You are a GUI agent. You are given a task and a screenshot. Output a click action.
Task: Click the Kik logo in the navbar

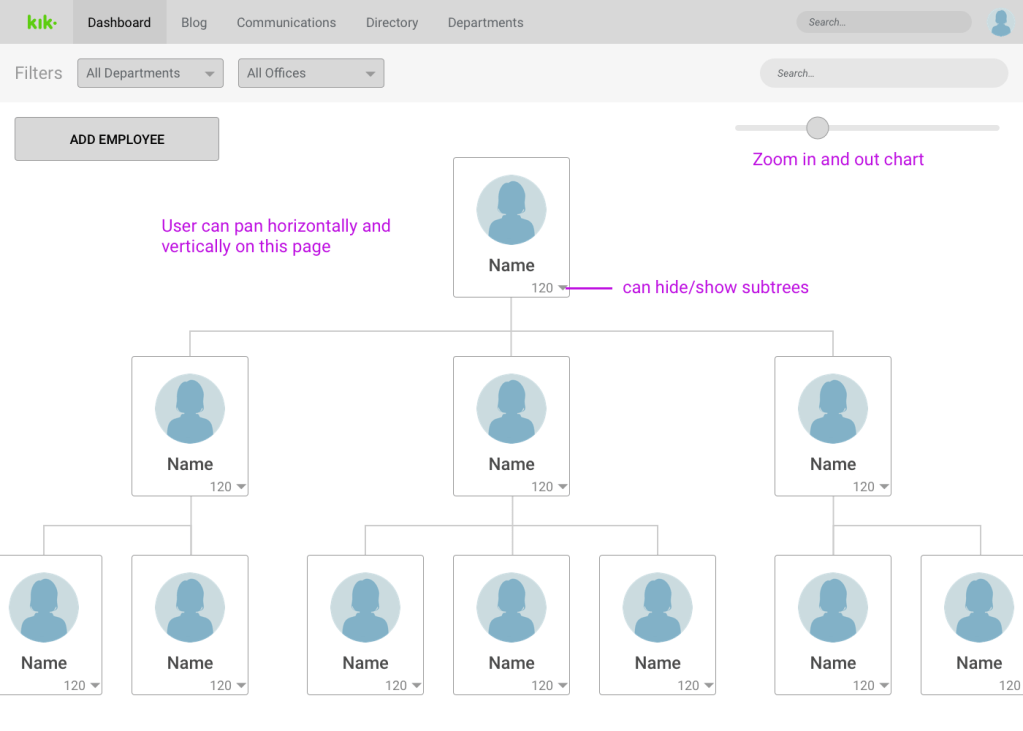coord(41,22)
